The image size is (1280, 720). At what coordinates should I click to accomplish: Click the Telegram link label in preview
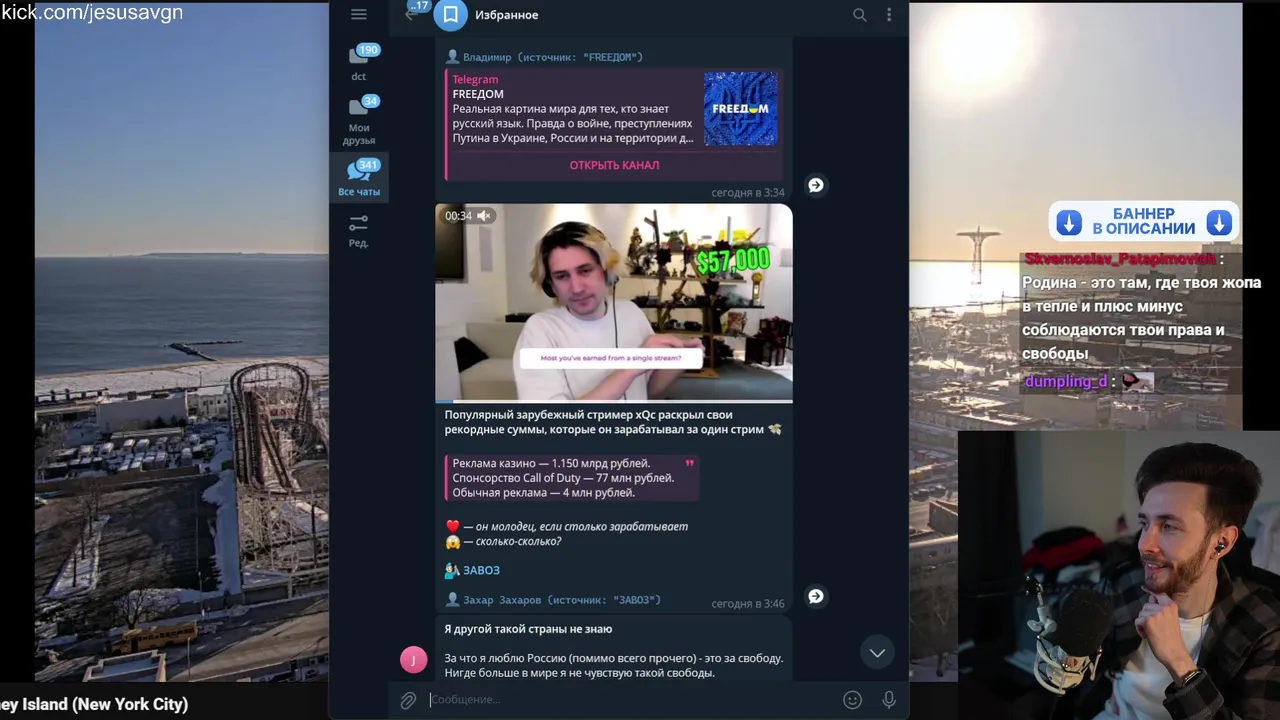click(x=475, y=79)
